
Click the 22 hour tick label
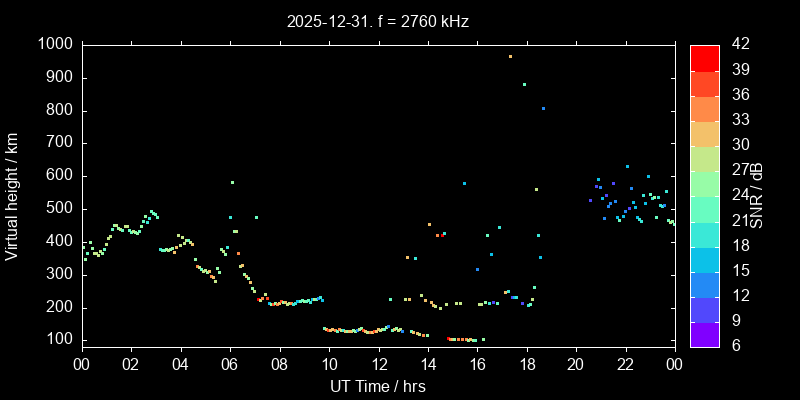pos(625,366)
